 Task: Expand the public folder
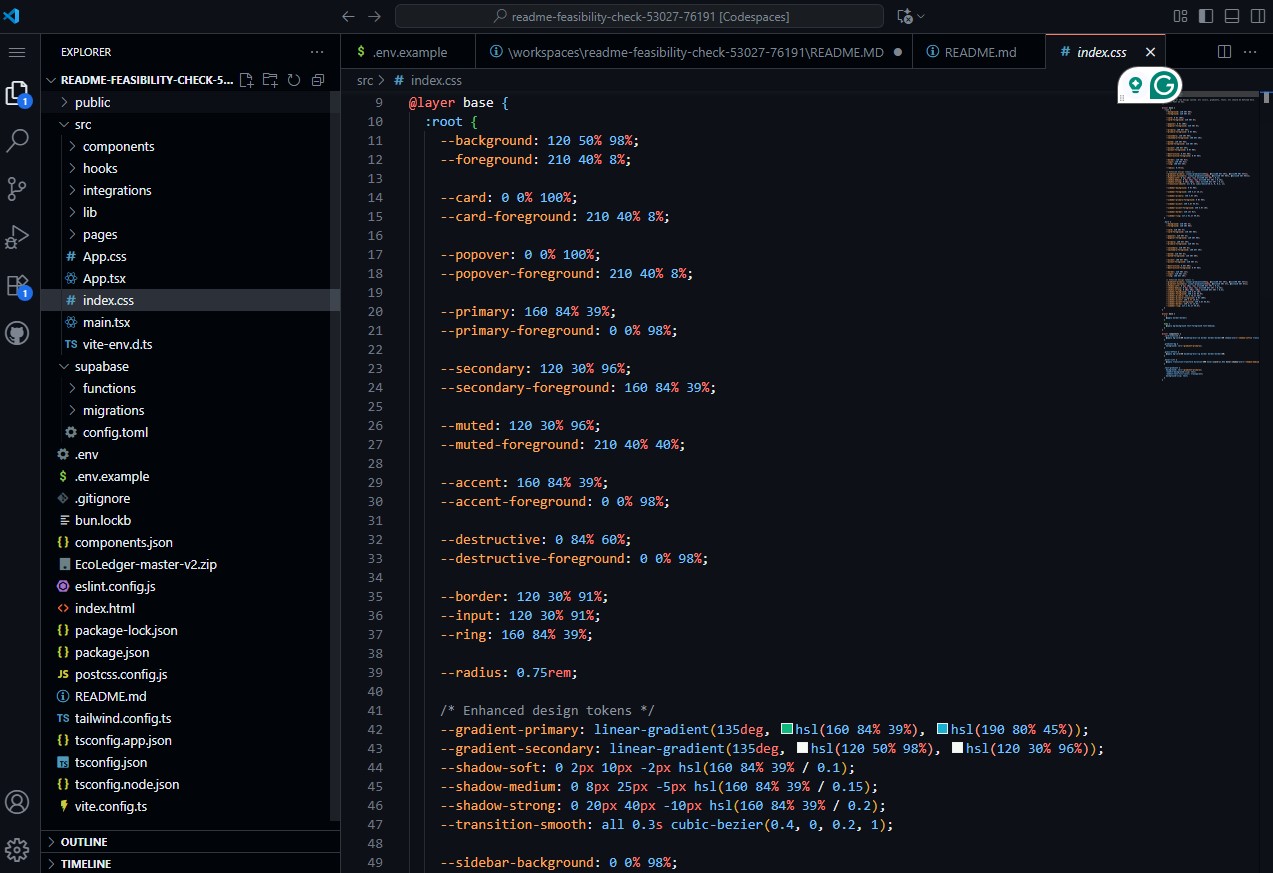coord(92,102)
